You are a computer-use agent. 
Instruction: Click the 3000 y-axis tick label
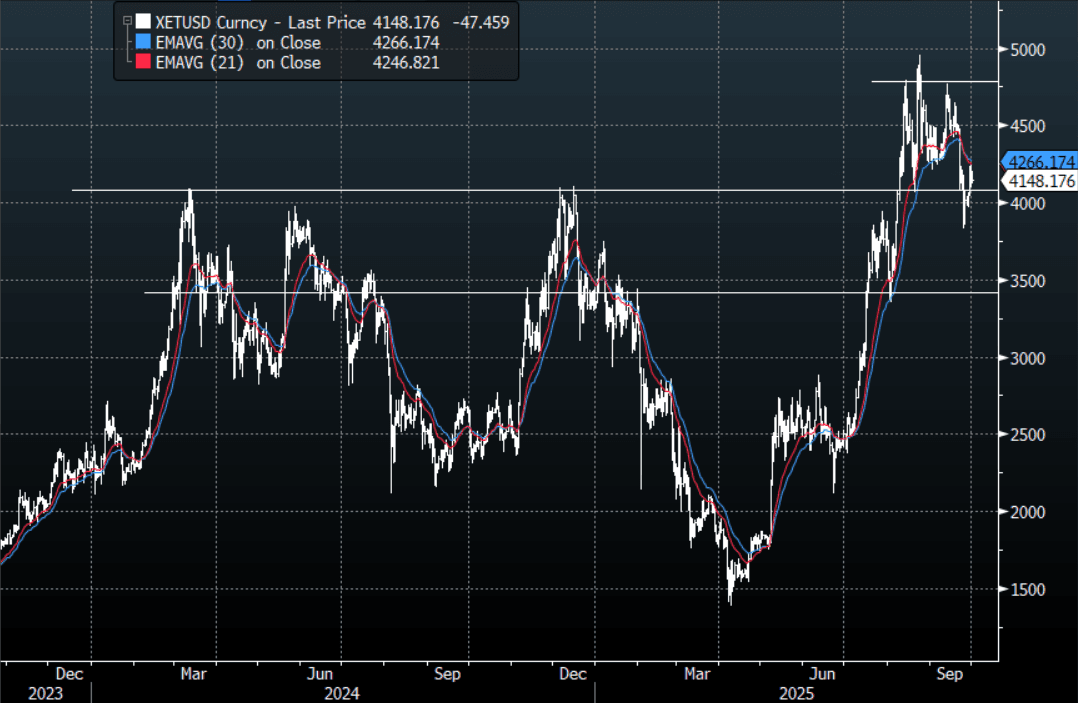(1026, 358)
